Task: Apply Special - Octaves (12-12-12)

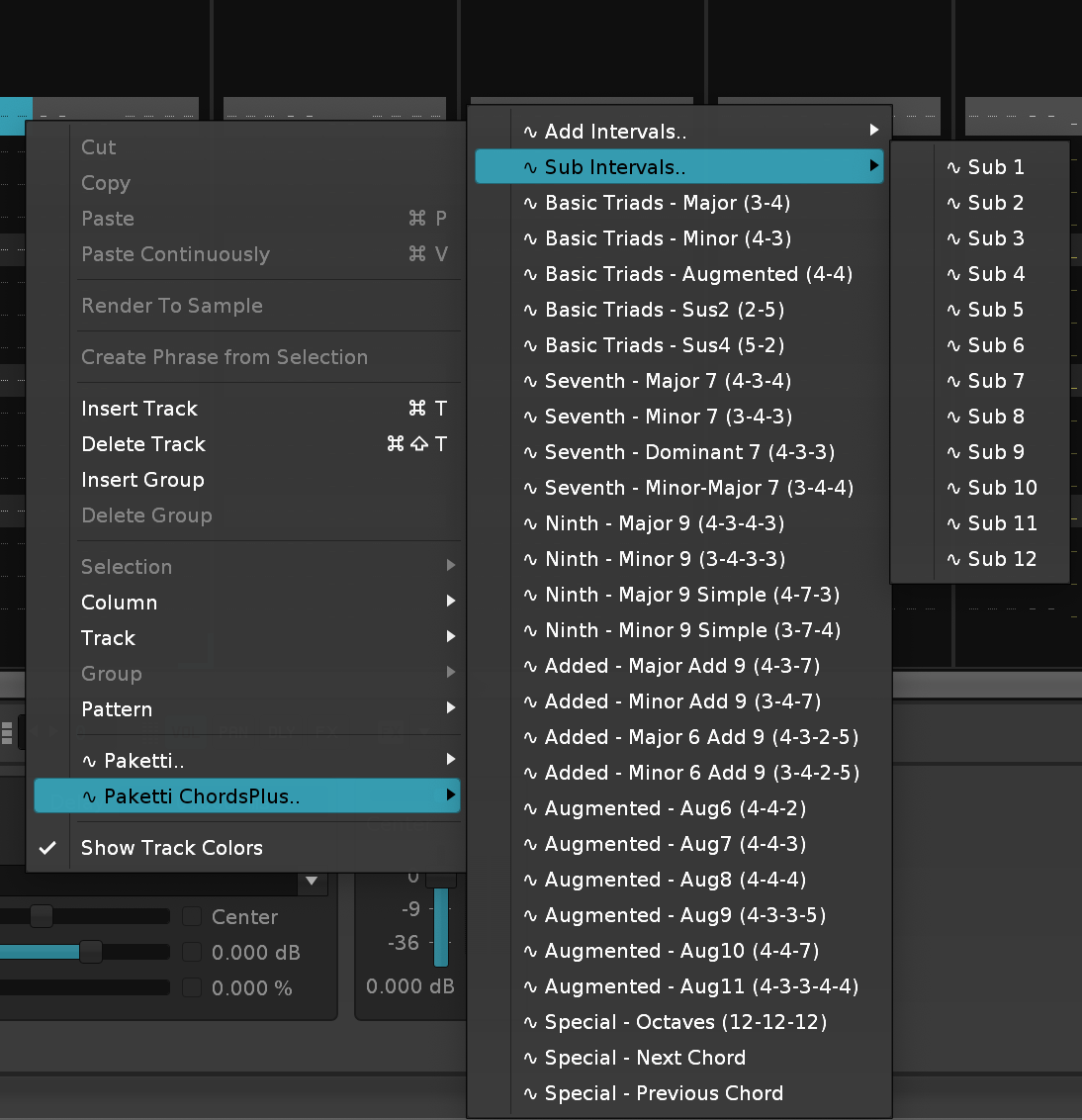Action: click(x=685, y=1022)
